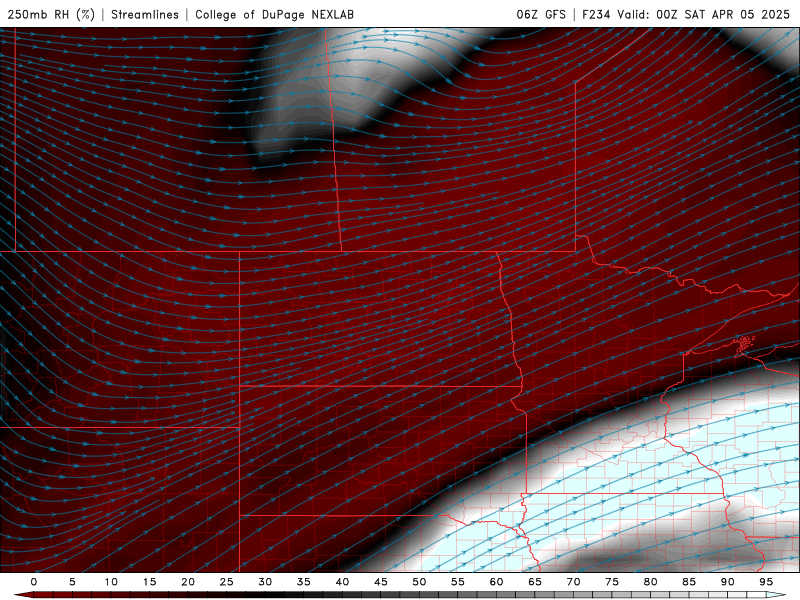Click the color bar label '30'
The width and height of the screenshot is (800, 600).
click(265, 582)
